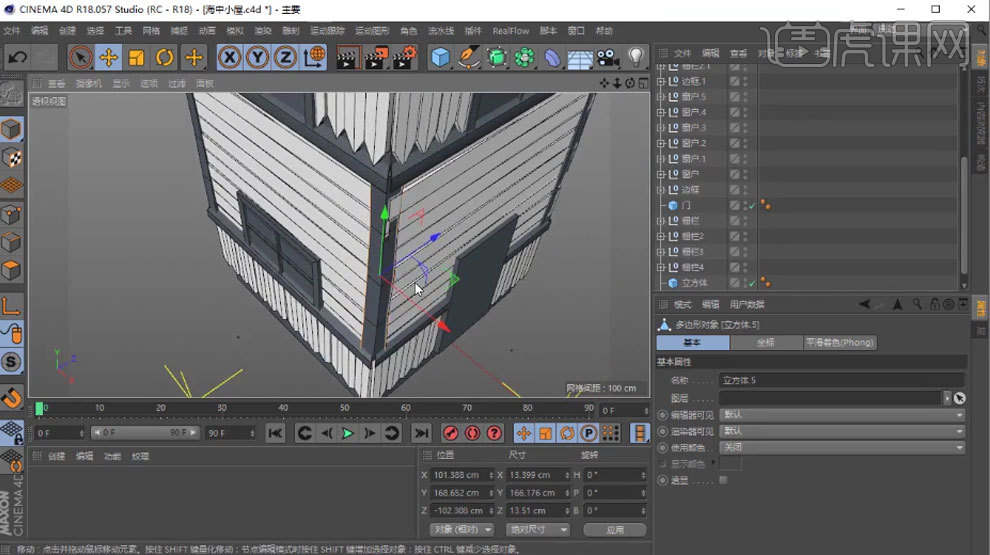Click the Camera object icon in toolbar
The width and height of the screenshot is (990, 555).
pos(608,58)
